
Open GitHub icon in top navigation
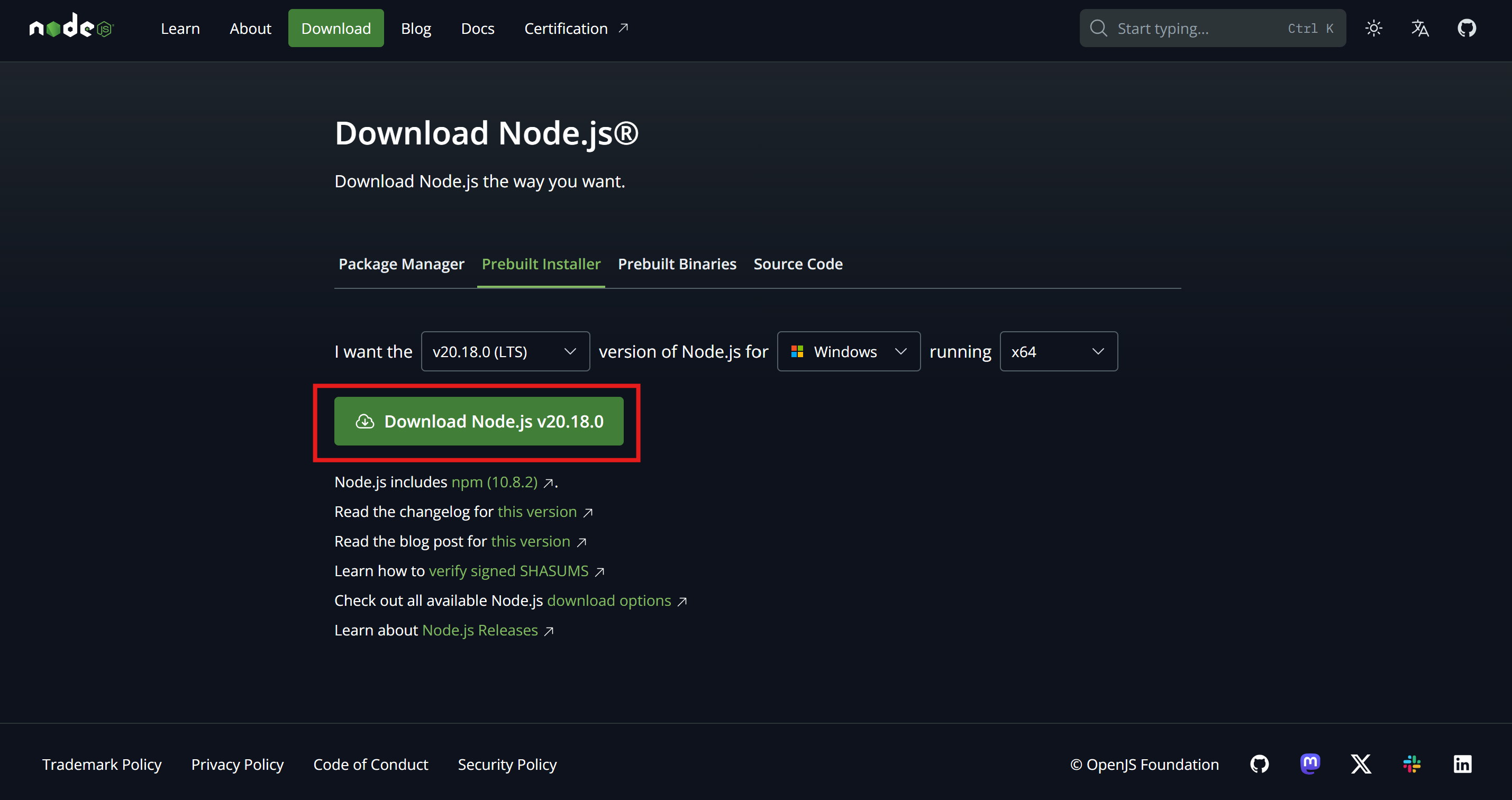[x=1466, y=28]
